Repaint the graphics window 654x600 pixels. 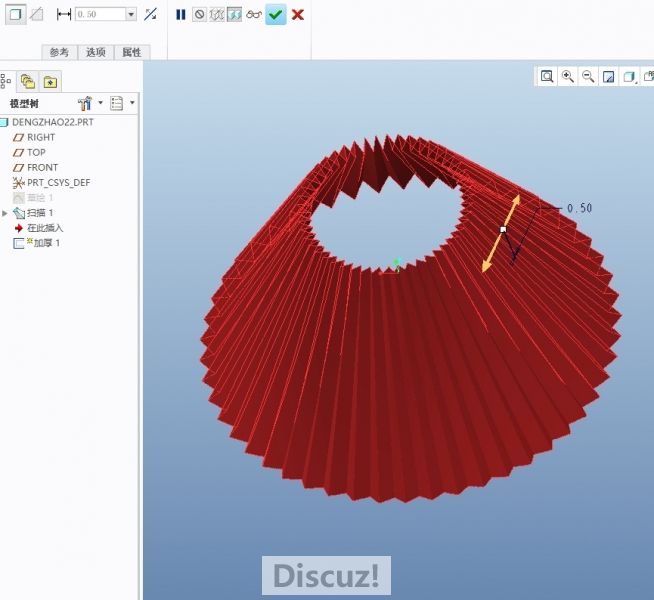608,76
